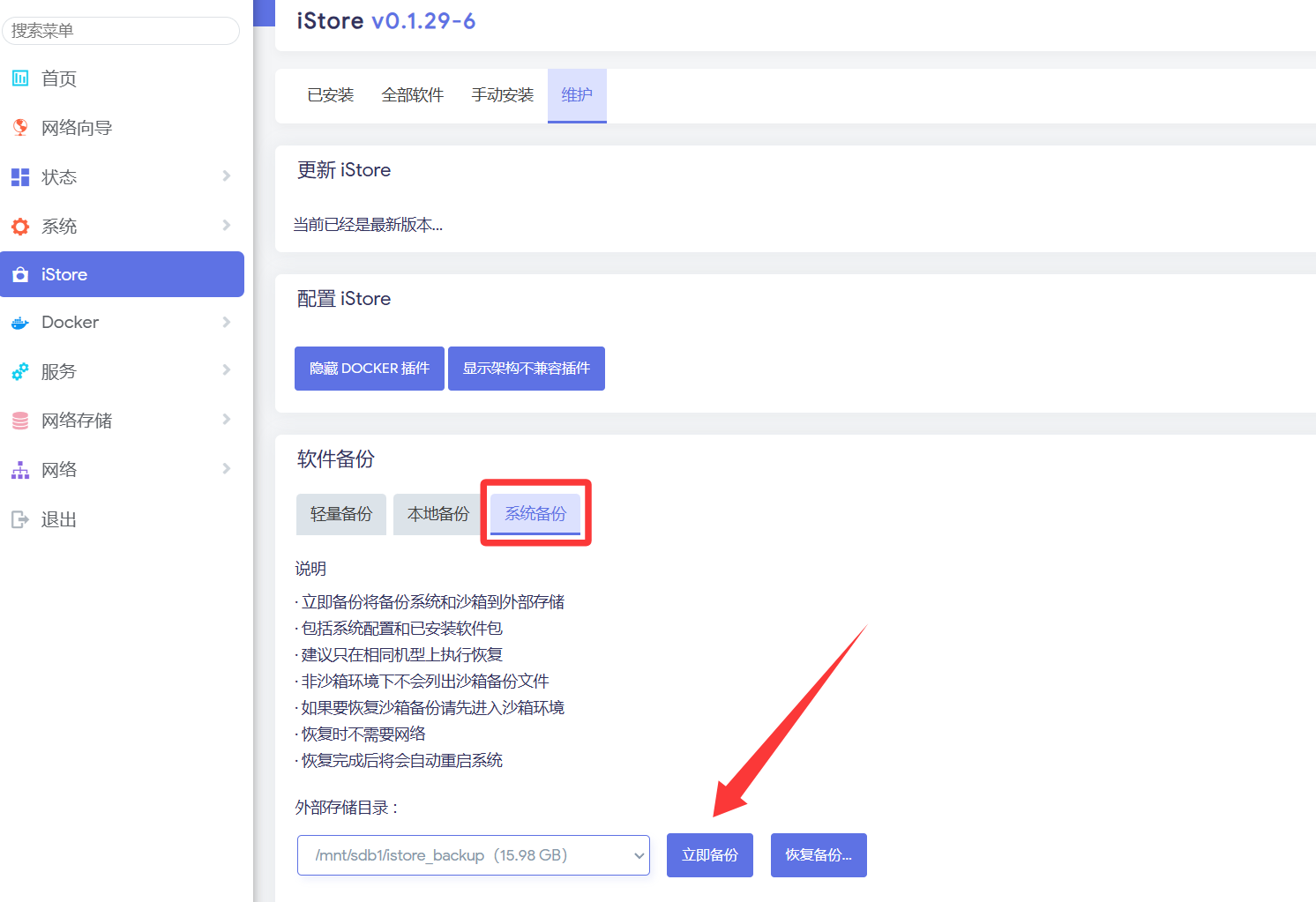
Task: Click the network wizard globe icon
Action: pos(20,128)
